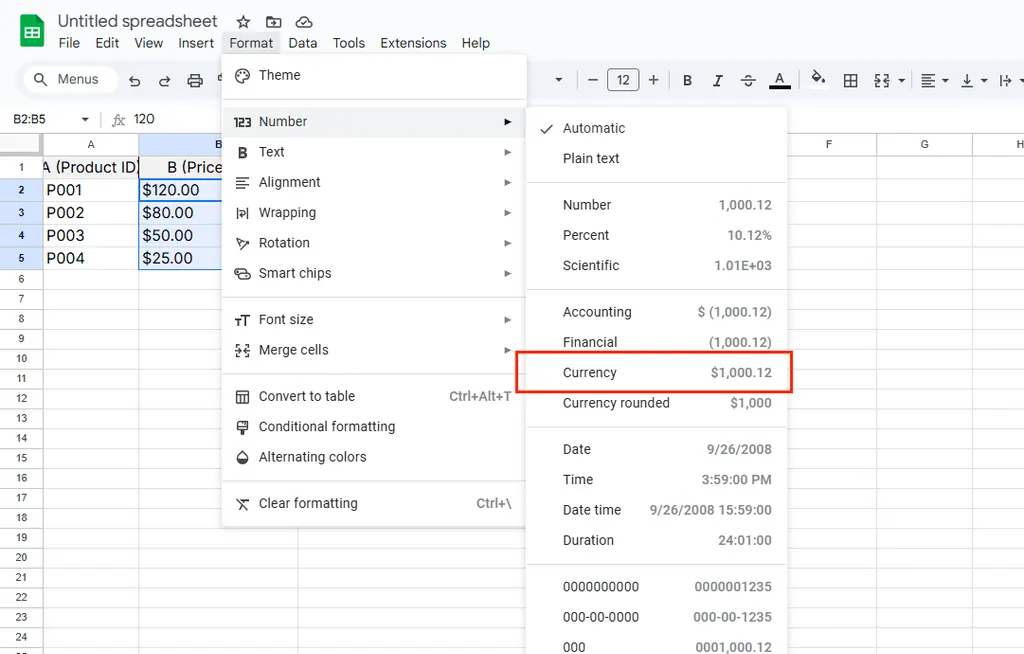
Task: Open the horizontal align dropdown in toolbar
Action: click(x=934, y=80)
